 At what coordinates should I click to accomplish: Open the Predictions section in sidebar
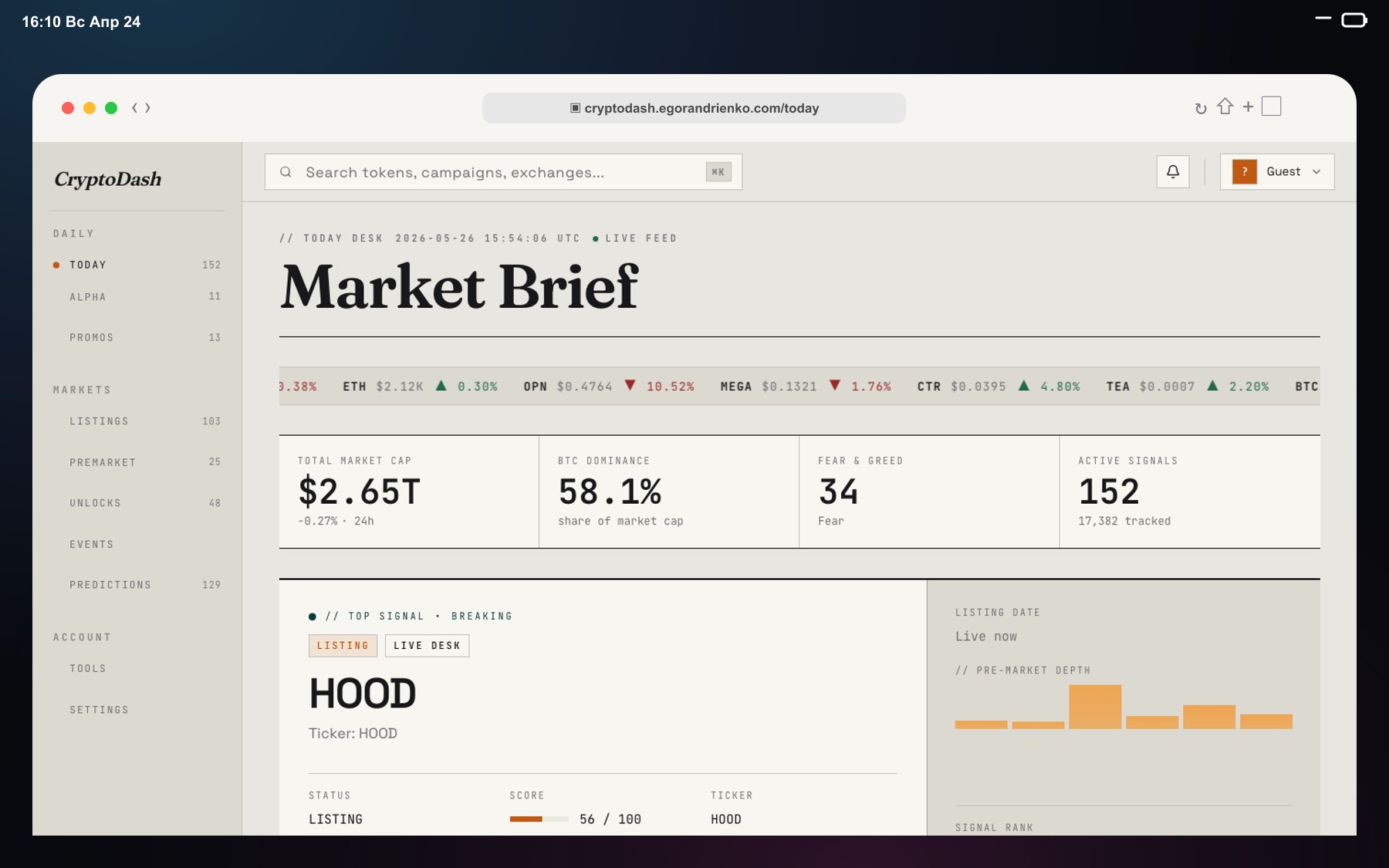pyautogui.click(x=137, y=585)
